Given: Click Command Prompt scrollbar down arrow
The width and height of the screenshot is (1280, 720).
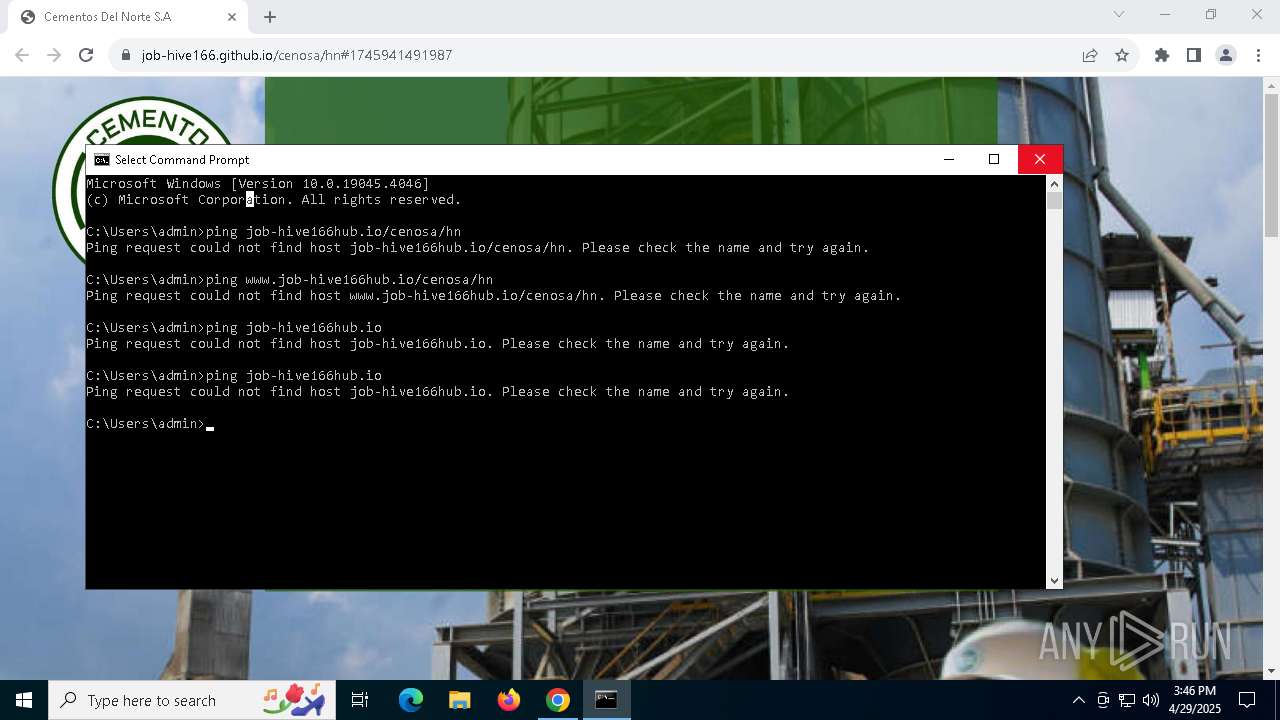Looking at the screenshot, I should [1054, 580].
